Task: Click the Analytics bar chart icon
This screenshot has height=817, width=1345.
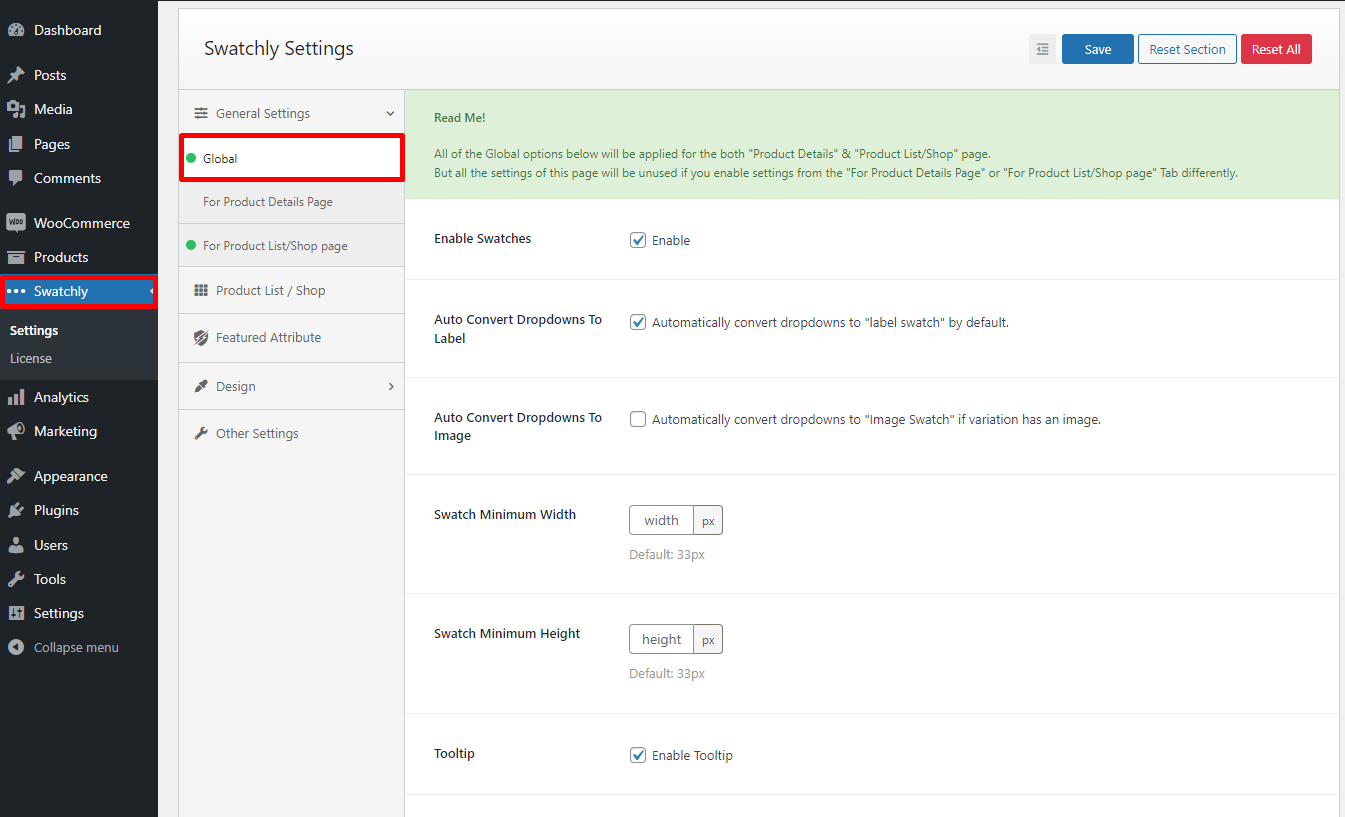Action: coord(16,397)
